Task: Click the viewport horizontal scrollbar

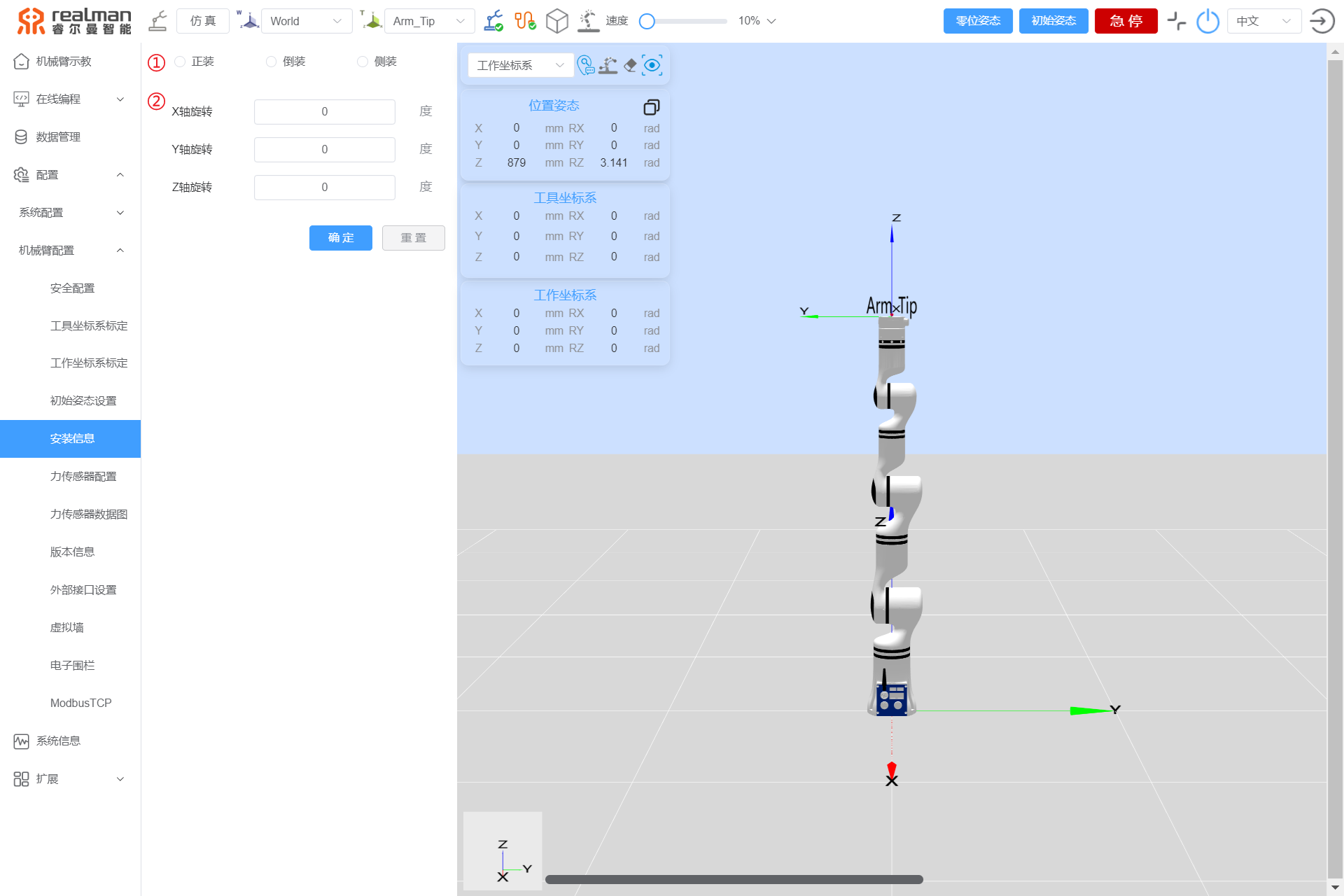Action: point(734,879)
